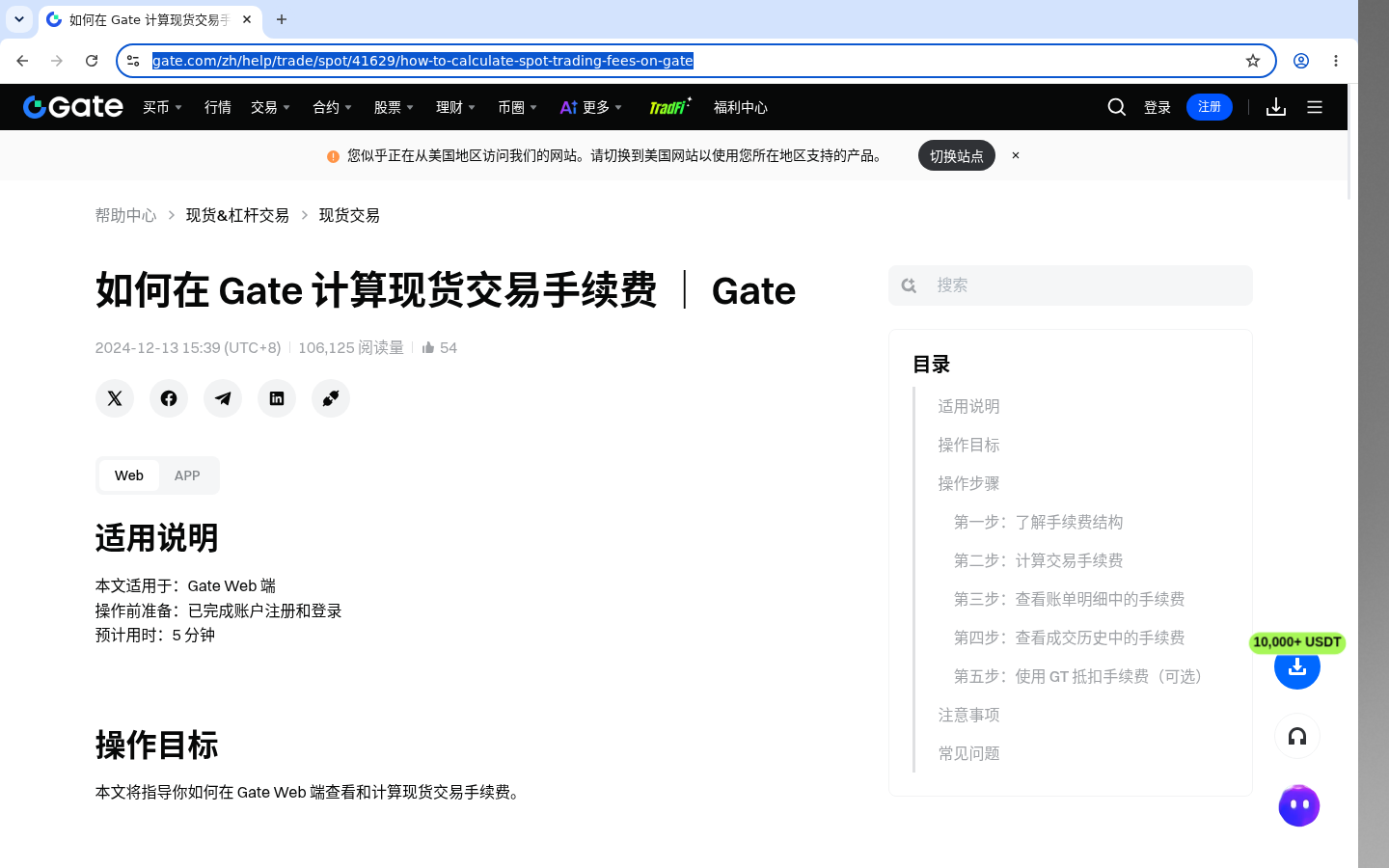The height and width of the screenshot is (868, 1389).
Task: Expand the 交易 dropdown menu
Action: click(270, 107)
